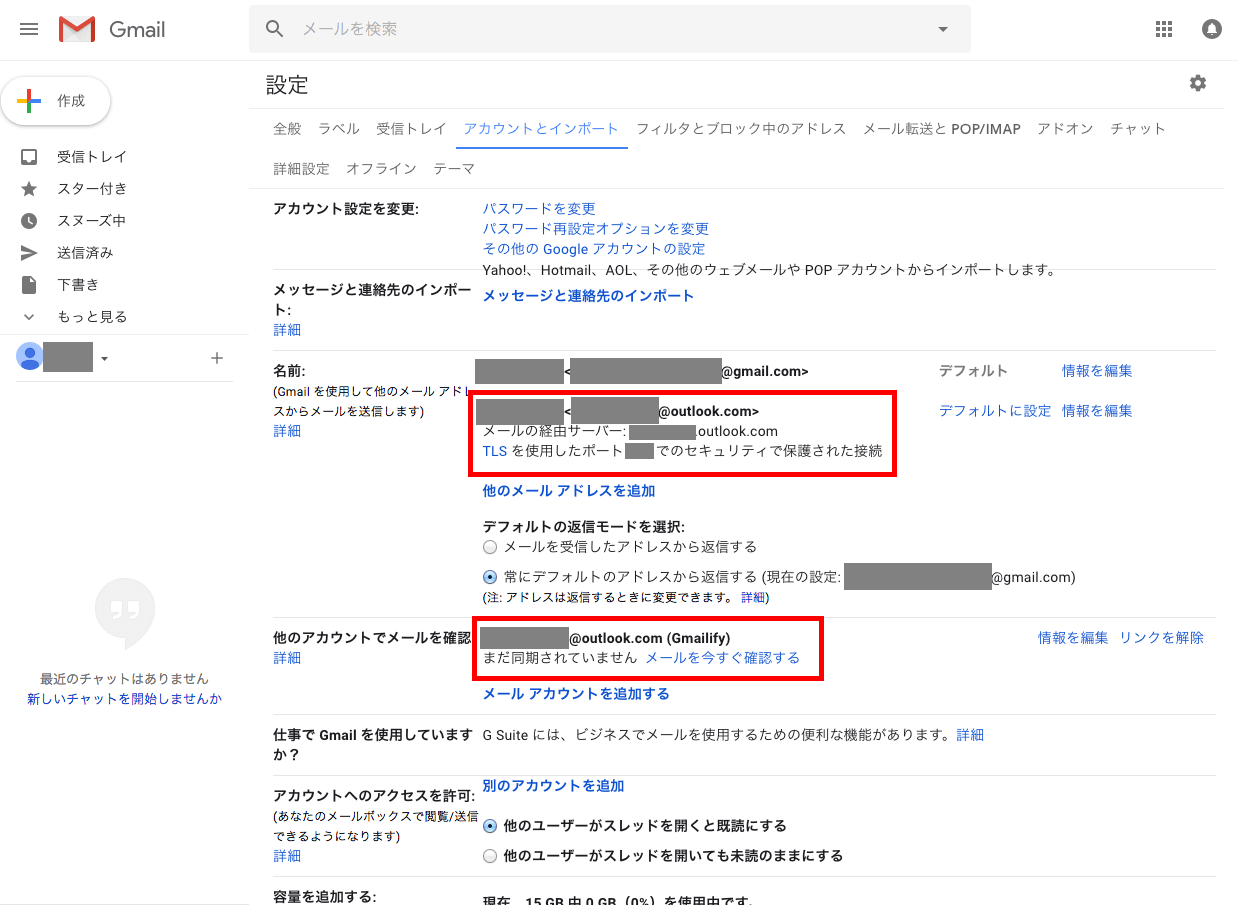Open 送信済み sent folder
This screenshot has height=905, width=1238.
tap(85, 253)
